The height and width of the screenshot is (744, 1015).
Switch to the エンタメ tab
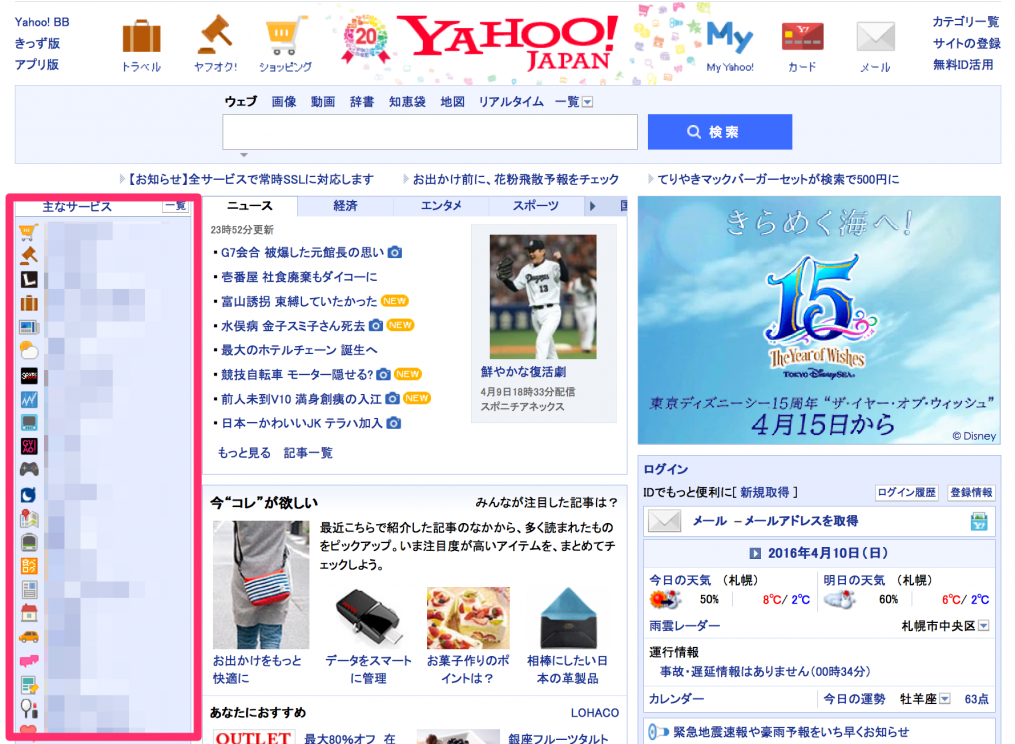(x=441, y=206)
